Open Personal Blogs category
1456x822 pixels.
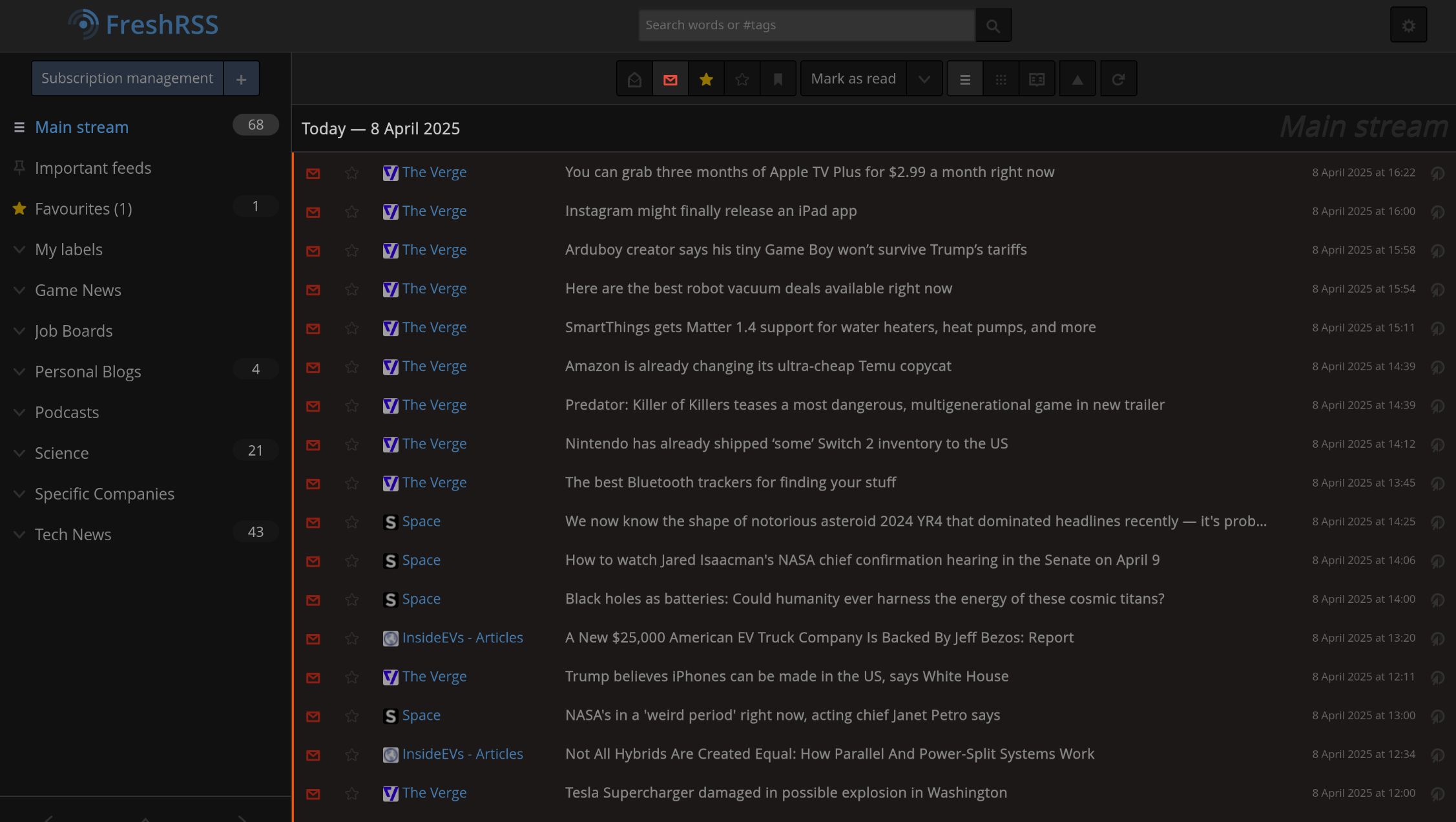point(88,372)
